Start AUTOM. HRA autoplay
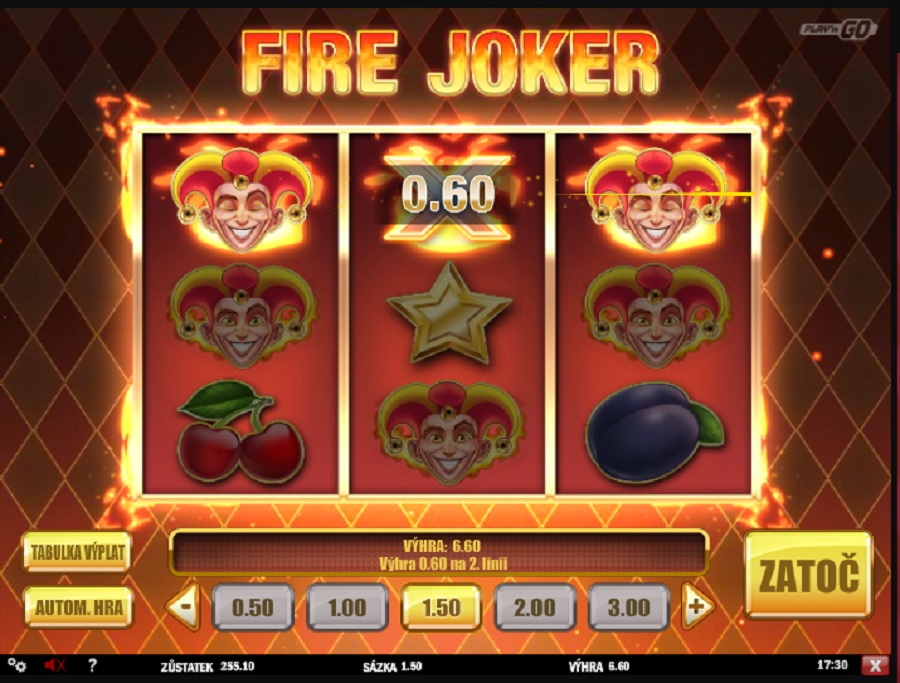This screenshot has width=900, height=683. [x=79, y=607]
